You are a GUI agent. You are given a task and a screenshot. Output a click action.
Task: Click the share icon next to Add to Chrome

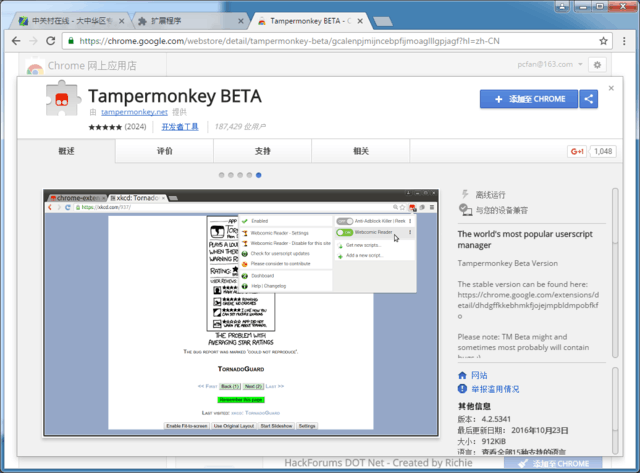pyautogui.click(x=589, y=99)
